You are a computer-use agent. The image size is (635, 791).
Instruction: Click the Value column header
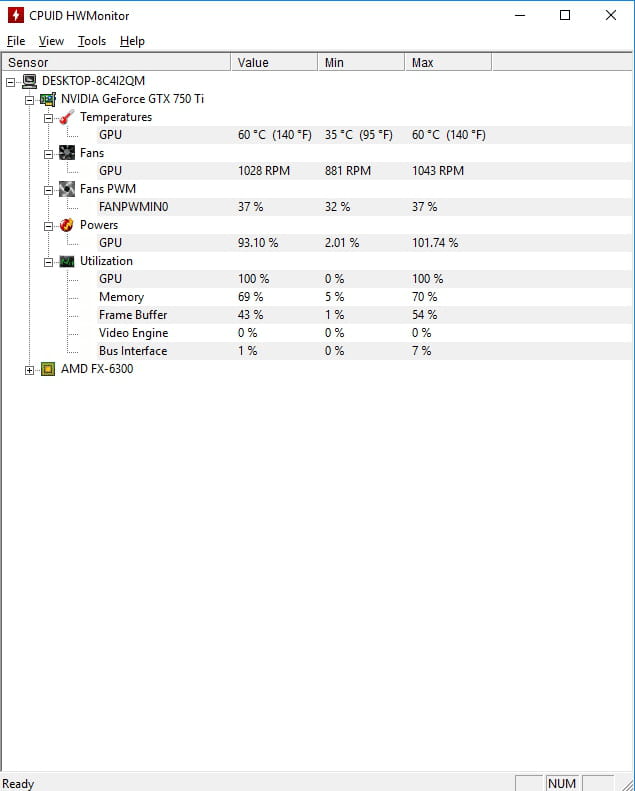274,63
